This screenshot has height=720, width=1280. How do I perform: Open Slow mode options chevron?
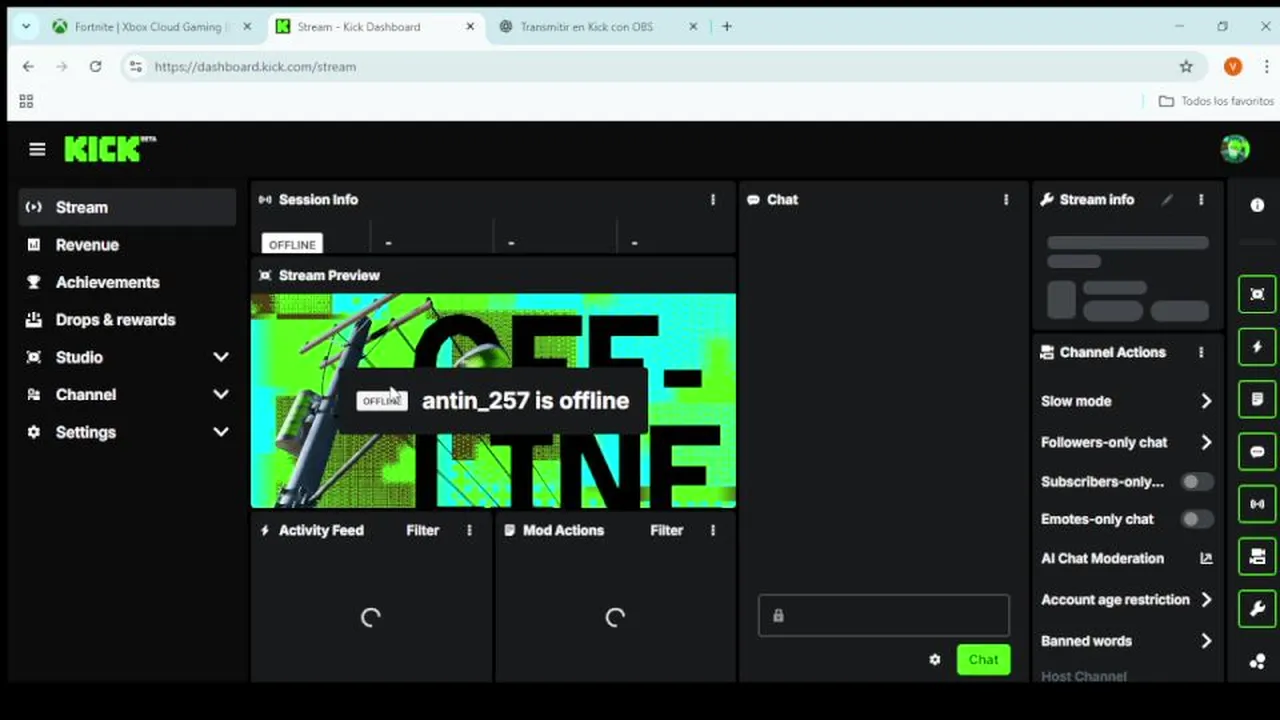[1206, 401]
